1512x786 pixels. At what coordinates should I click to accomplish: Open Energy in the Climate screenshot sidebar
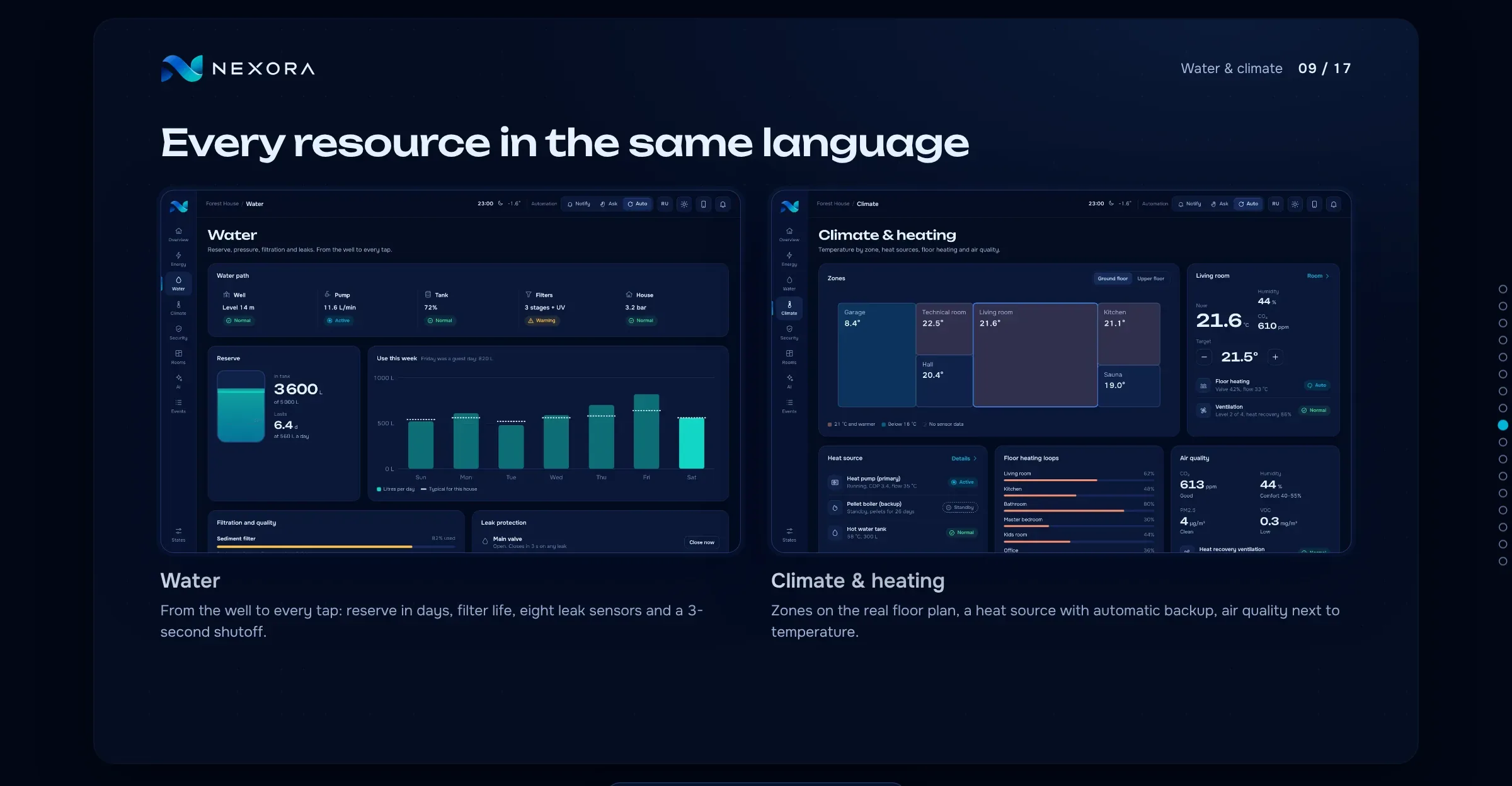tap(789, 259)
